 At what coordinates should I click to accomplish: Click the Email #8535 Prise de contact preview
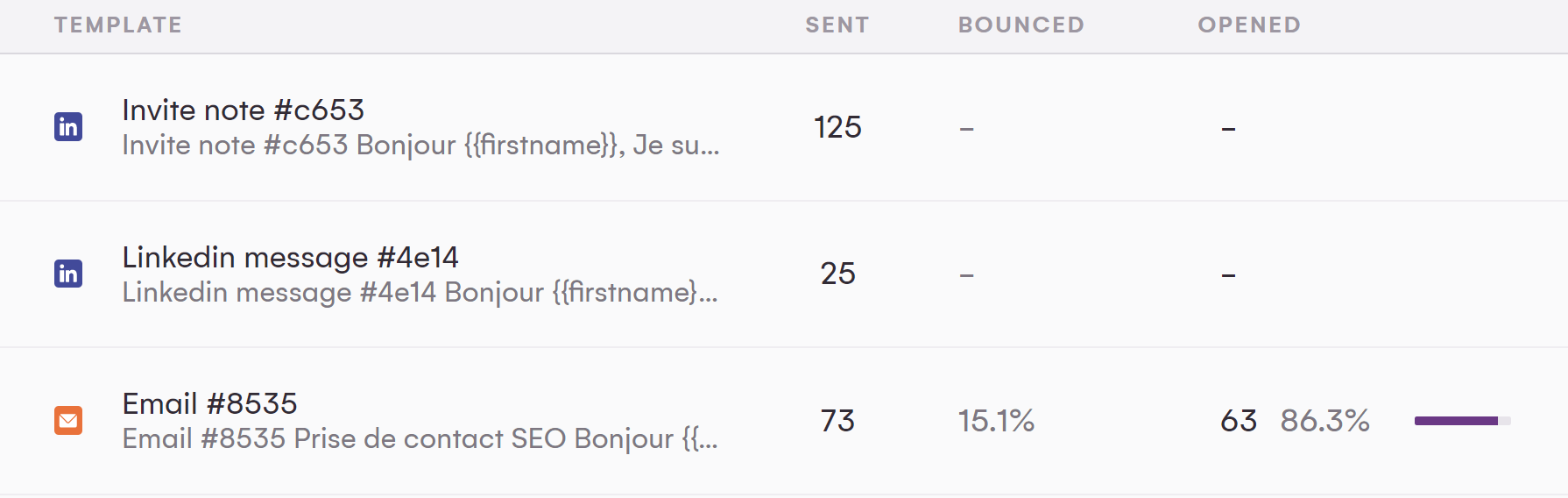[420, 439]
